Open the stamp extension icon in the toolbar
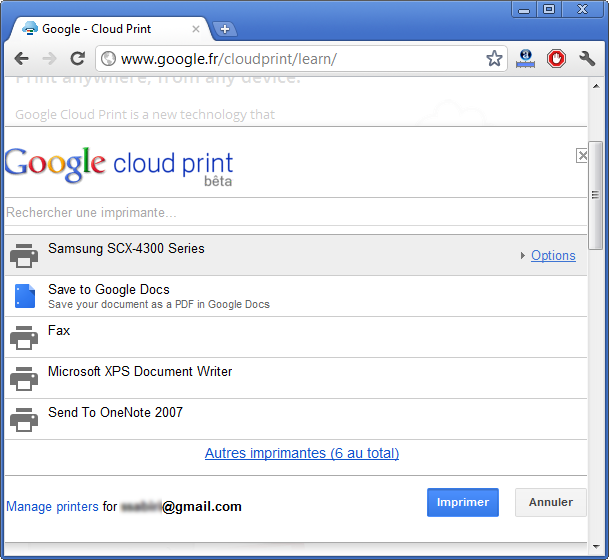The image size is (609, 560). 525,59
